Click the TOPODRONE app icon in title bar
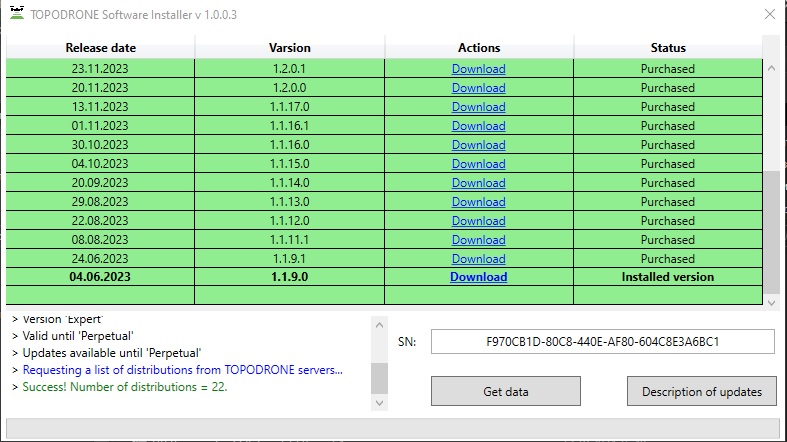 pos(17,14)
